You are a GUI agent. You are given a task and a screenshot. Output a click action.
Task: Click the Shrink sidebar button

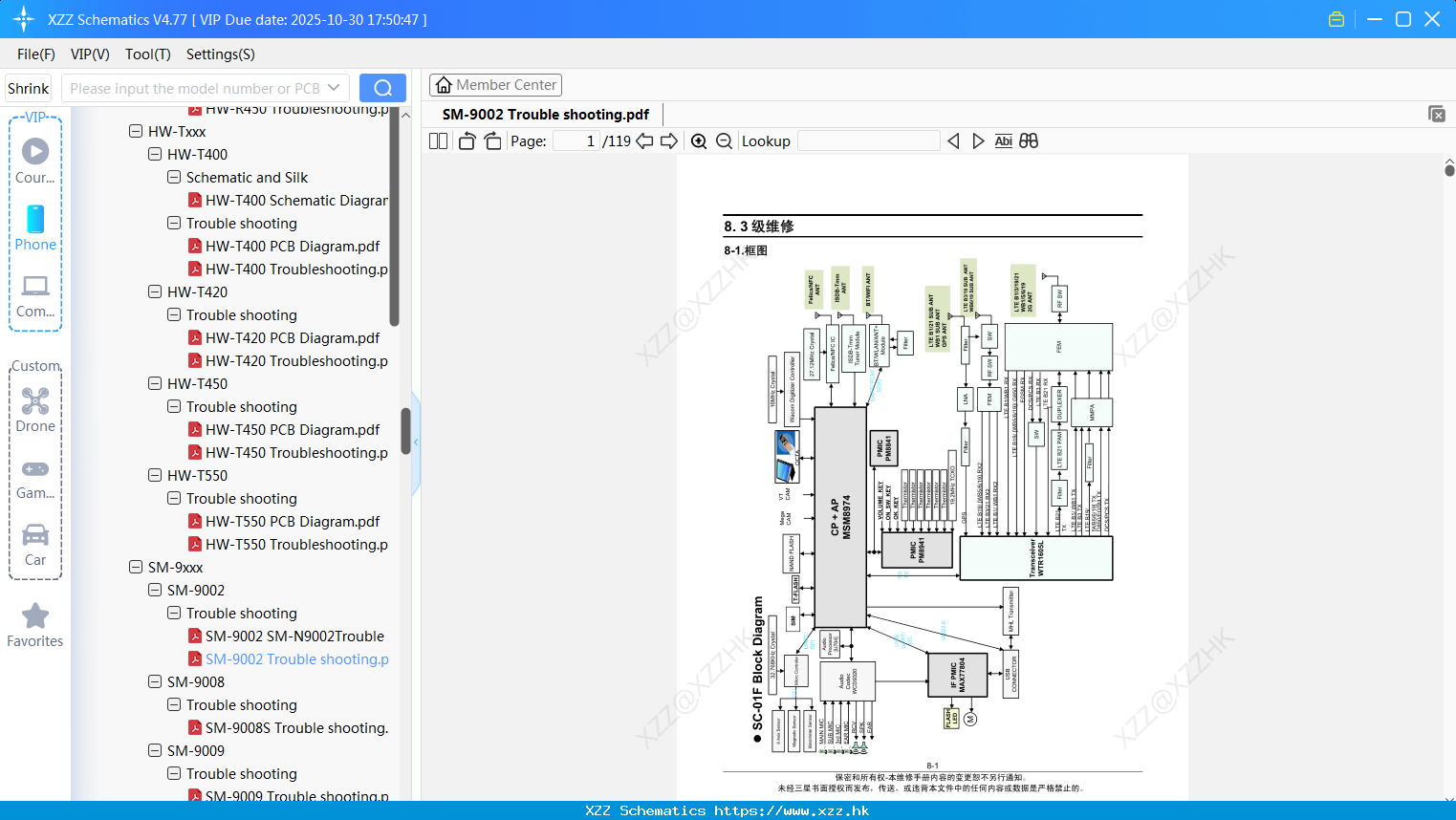pyautogui.click(x=28, y=88)
